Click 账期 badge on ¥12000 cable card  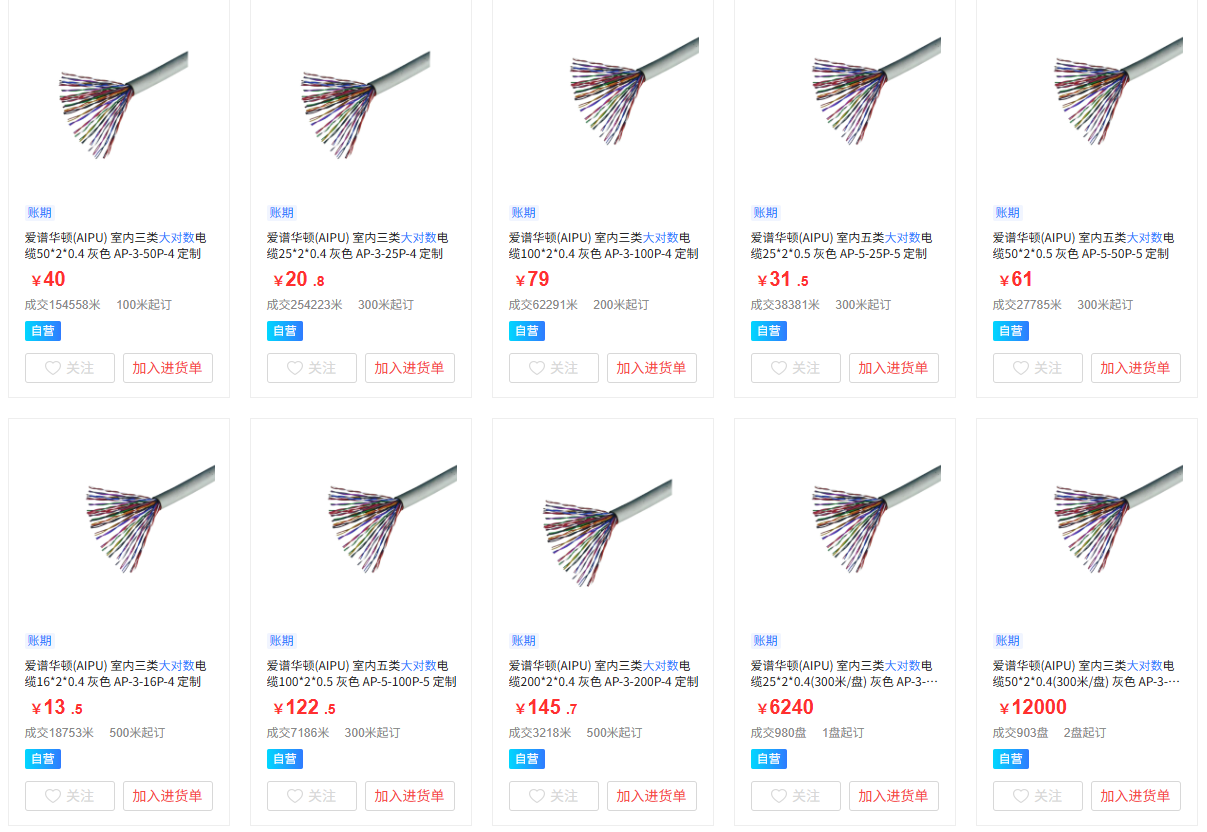[1007, 641]
